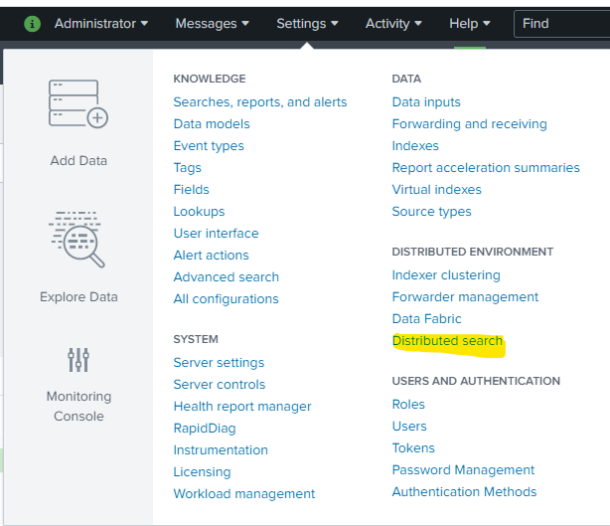Click the Explore Data label
610x526 pixels.
pos(79,297)
